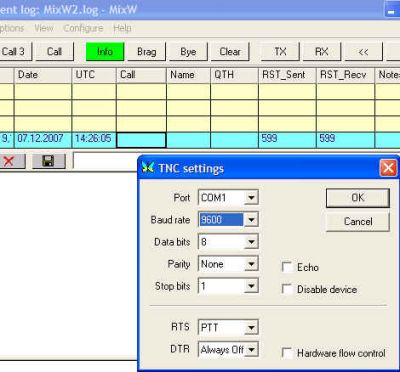The image size is (400, 372).
Task: Click Cancel in TNC settings
Action: click(x=358, y=222)
